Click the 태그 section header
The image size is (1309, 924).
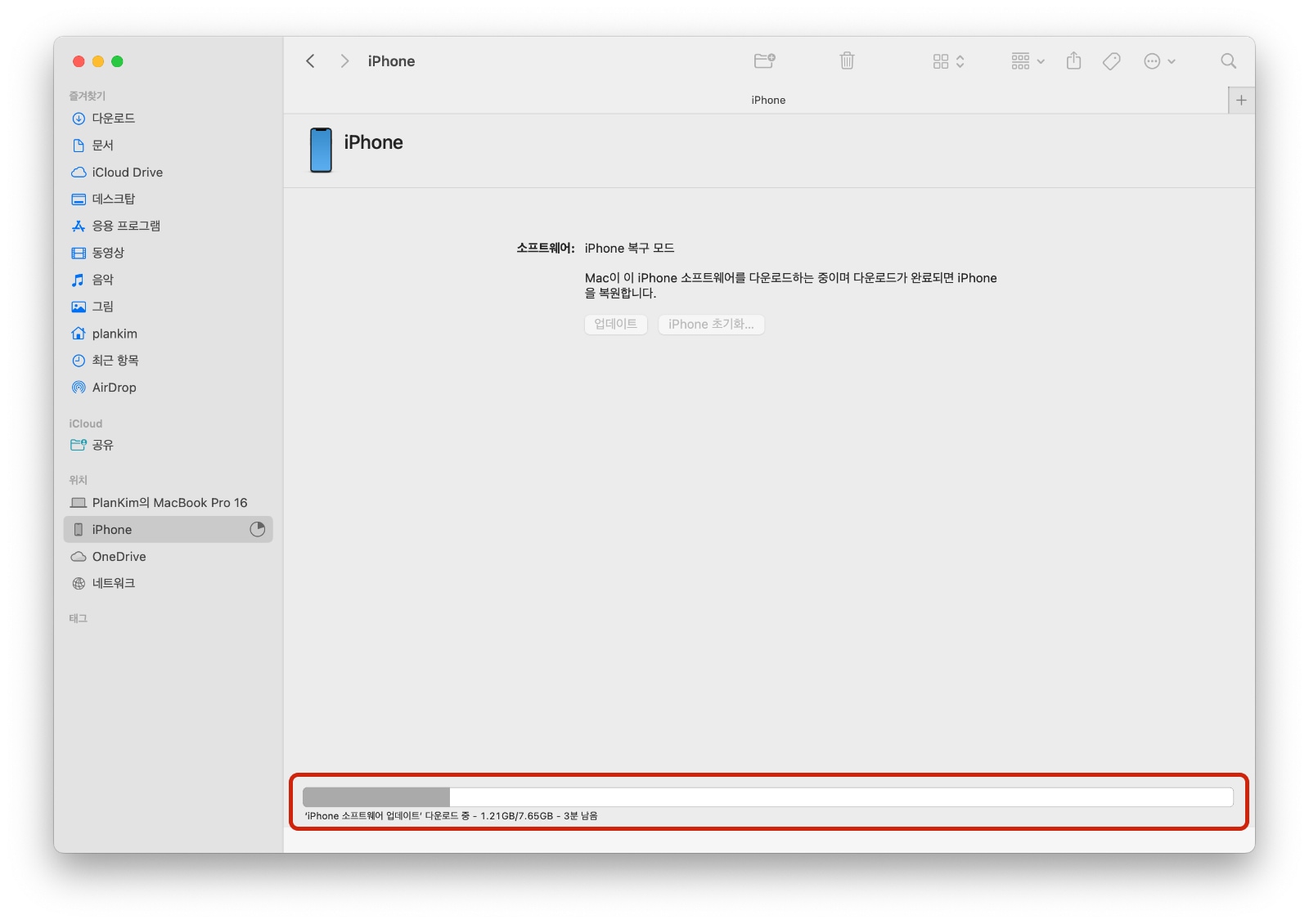pos(78,618)
